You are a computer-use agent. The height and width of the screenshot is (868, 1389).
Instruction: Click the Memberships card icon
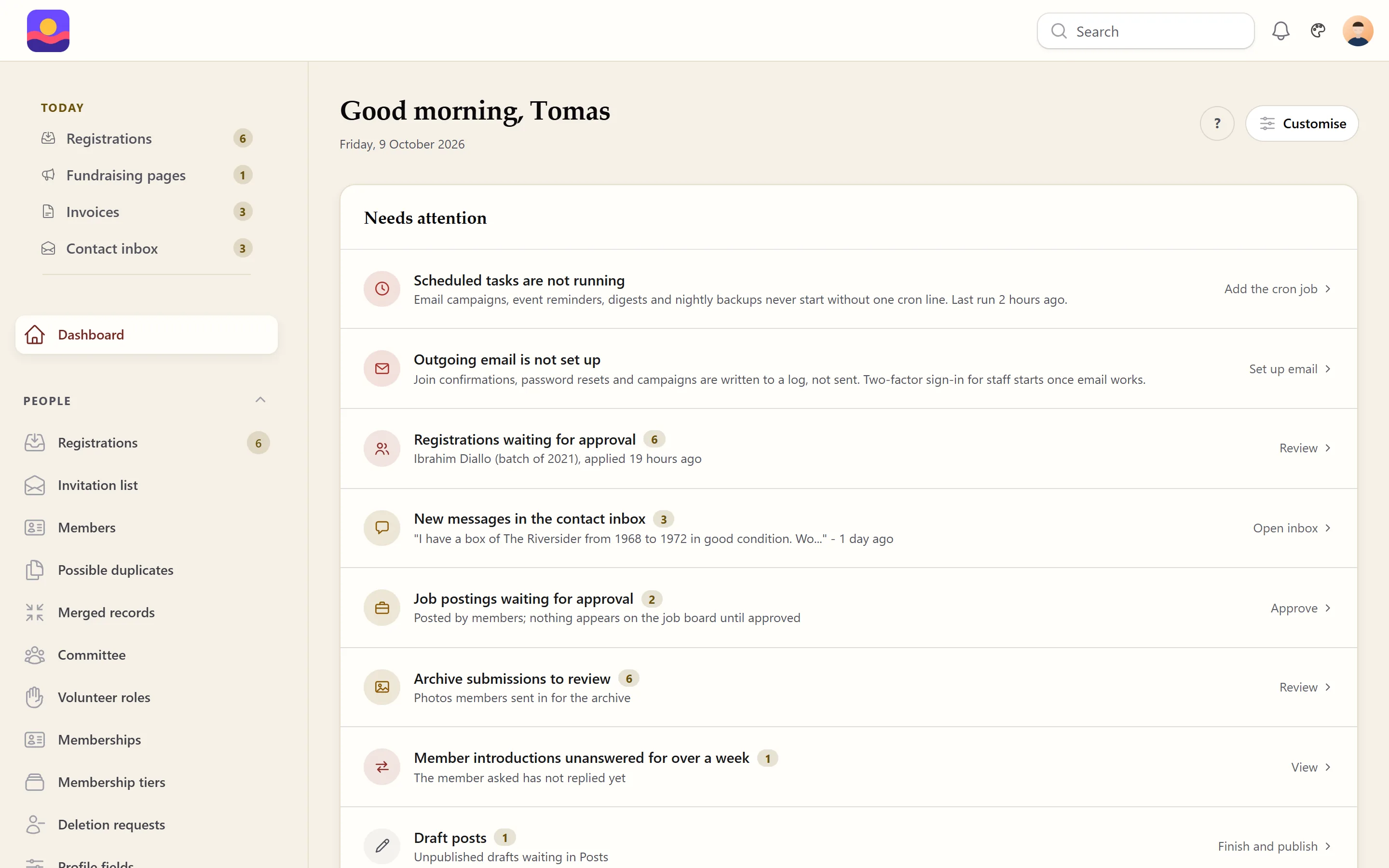pos(34,739)
